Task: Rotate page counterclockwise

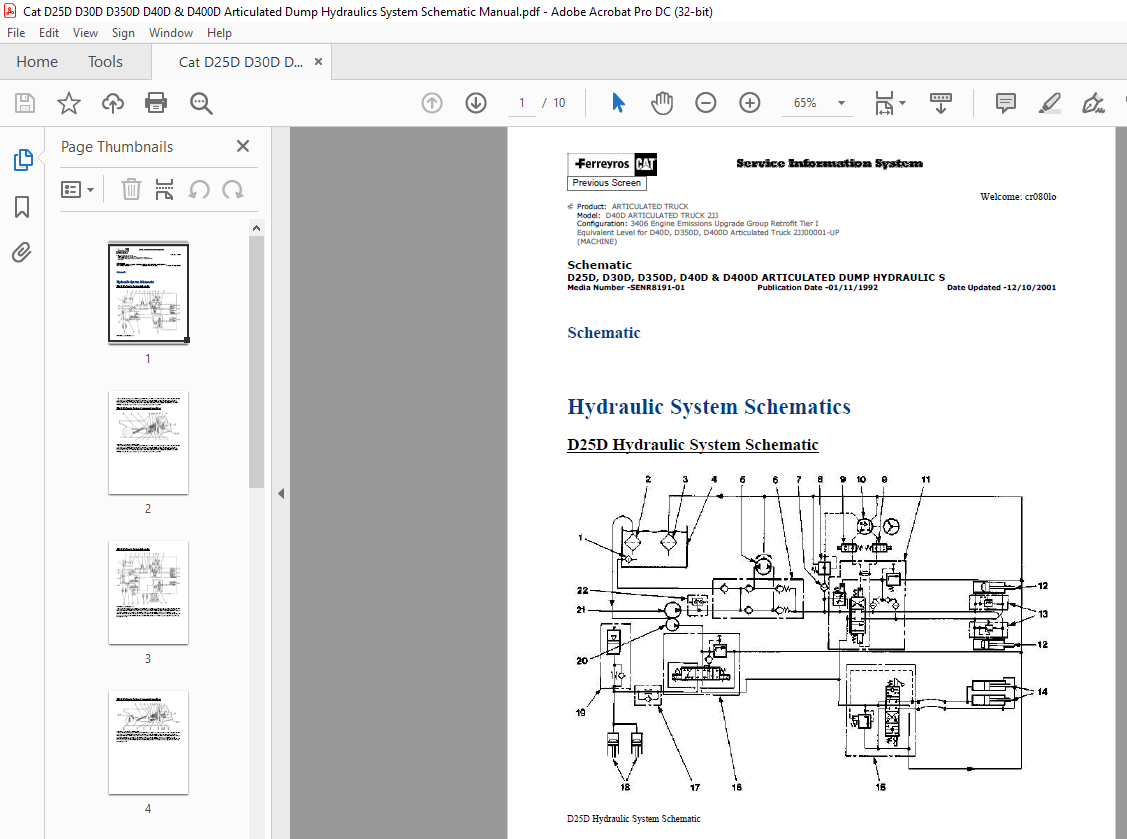Action: pos(199,190)
